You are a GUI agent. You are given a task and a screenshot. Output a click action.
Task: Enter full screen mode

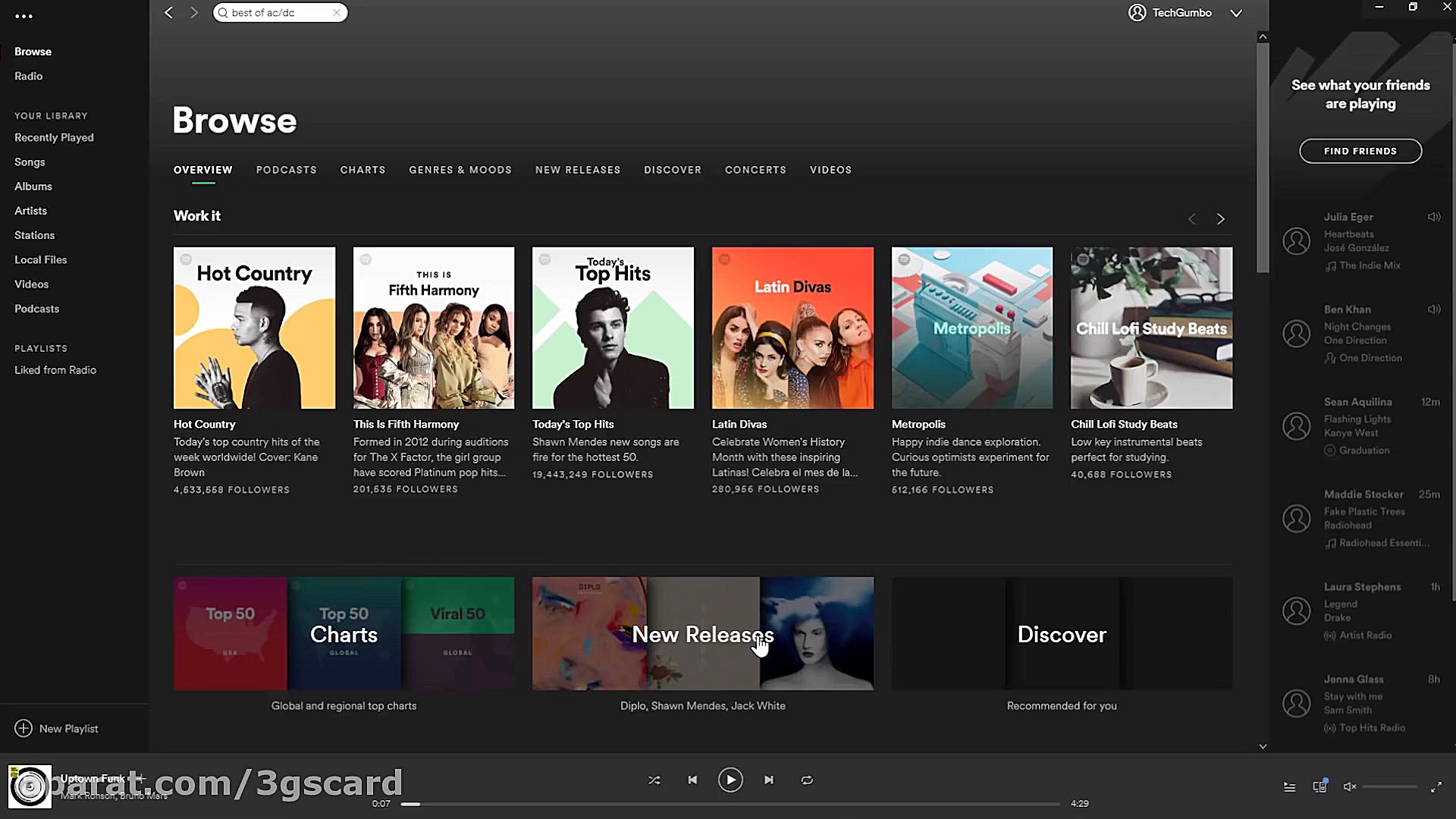click(x=1436, y=787)
